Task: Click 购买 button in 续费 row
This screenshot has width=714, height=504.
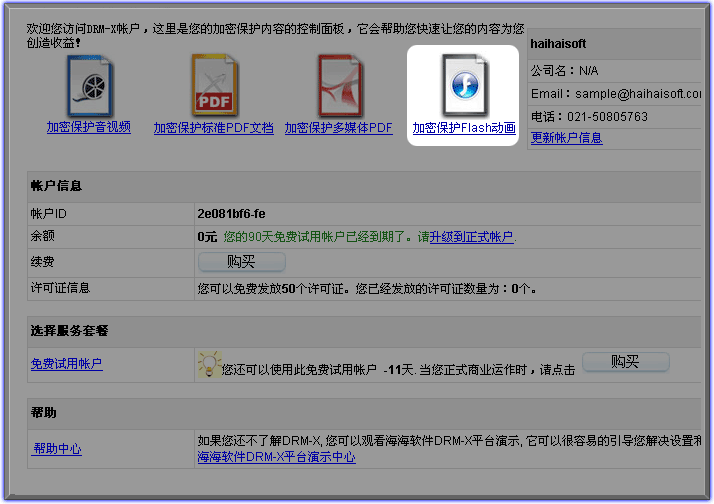Action: 242,262
